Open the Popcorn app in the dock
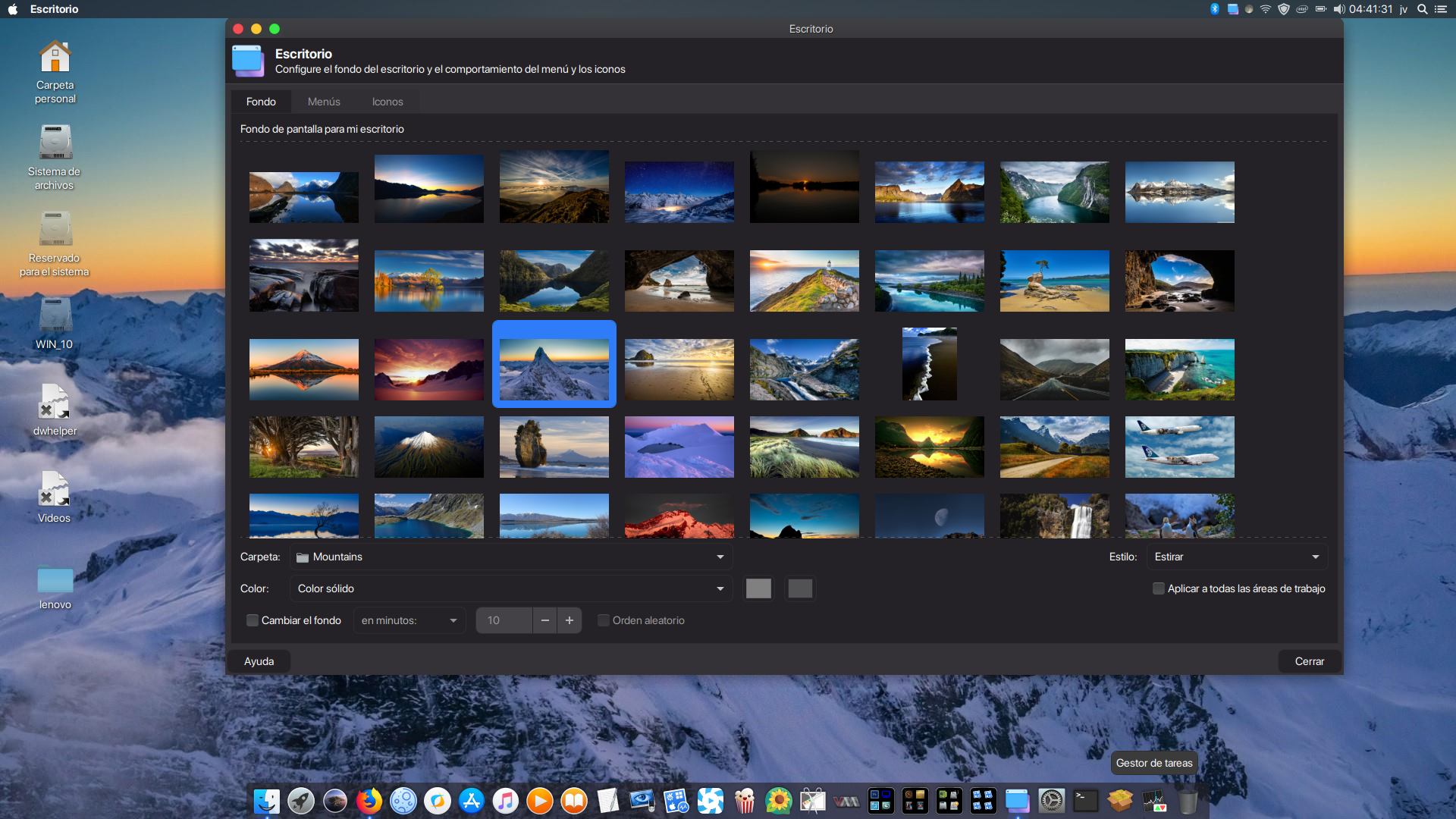This screenshot has height=819, width=1456. coord(745,801)
